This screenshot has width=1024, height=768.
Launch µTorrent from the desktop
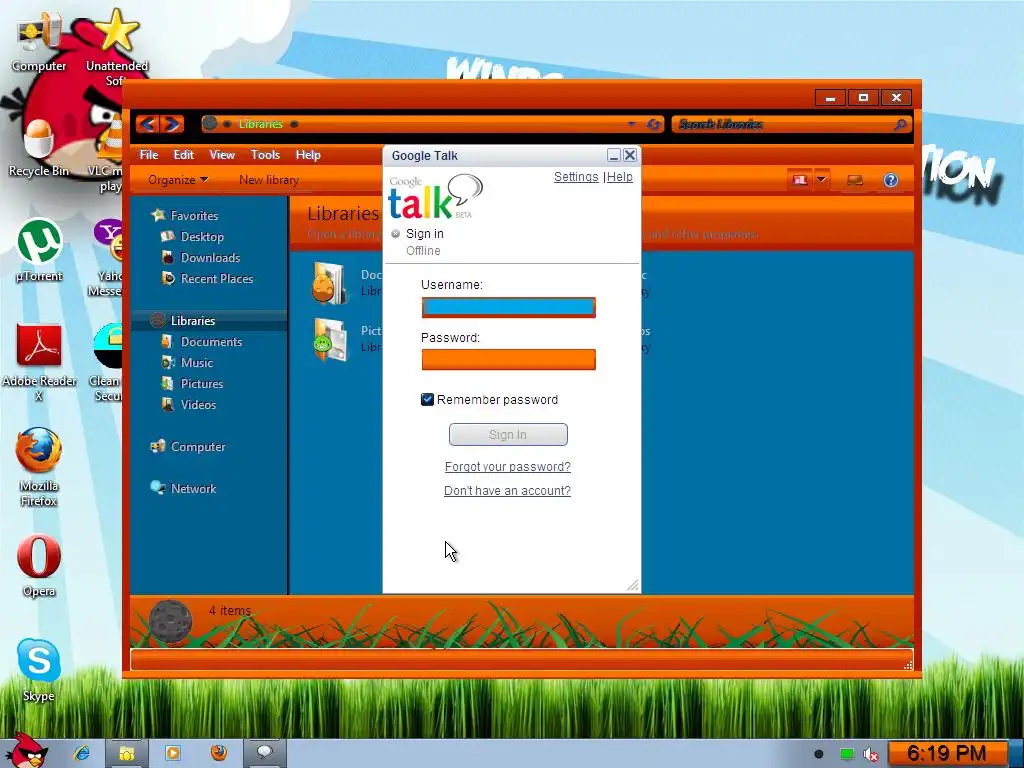coord(39,251)
